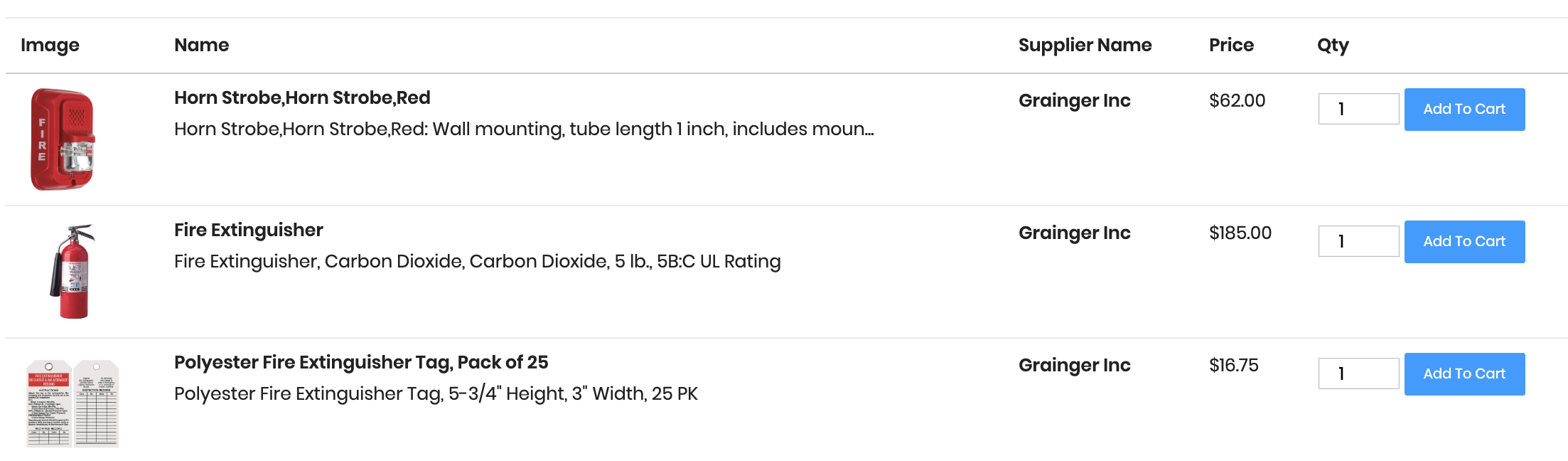Open the Fire Extinguisher Tag product image
1568x461 pixels.
point(73,403)
